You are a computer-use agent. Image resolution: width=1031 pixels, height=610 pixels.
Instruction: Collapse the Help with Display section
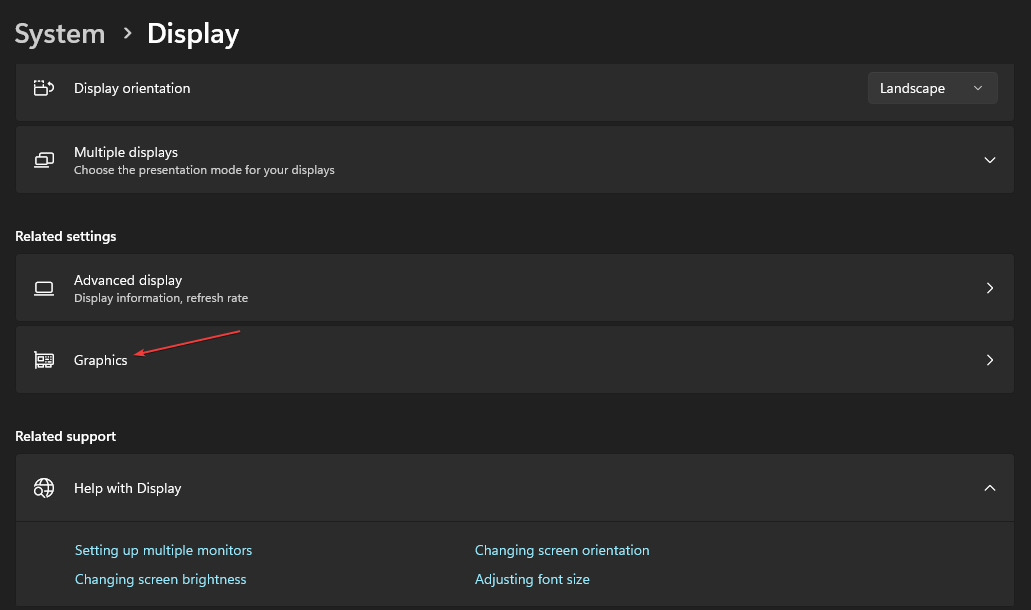click(989, 488)
